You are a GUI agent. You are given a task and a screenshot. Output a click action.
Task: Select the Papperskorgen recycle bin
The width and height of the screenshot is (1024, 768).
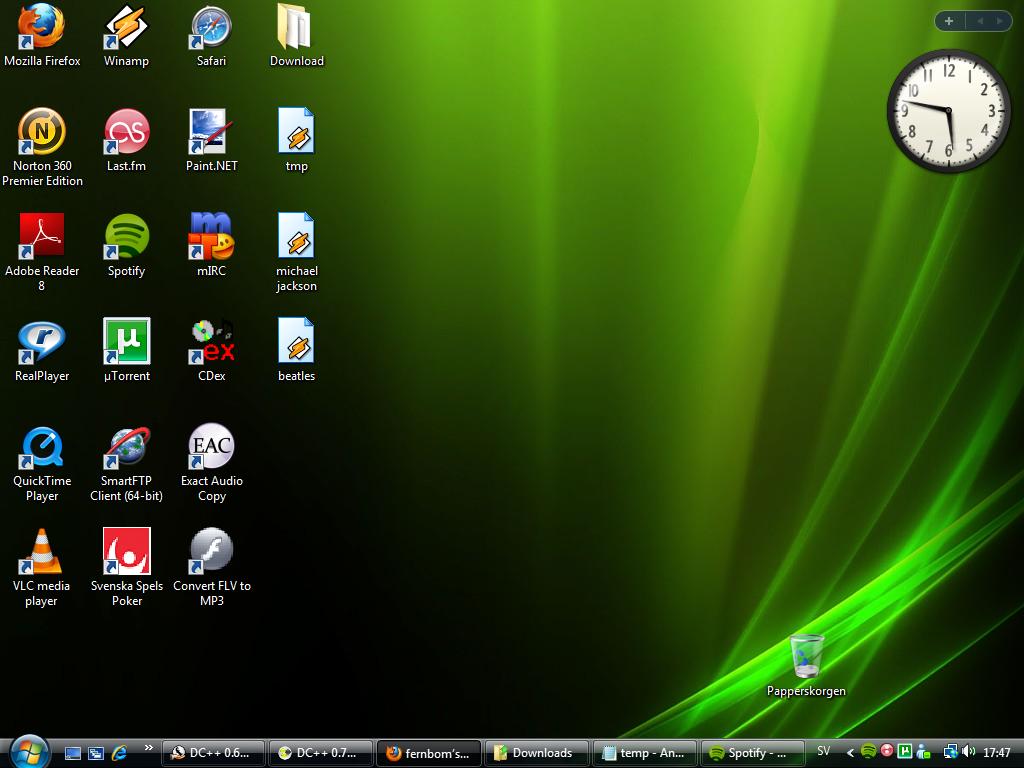tap(806, 665)
